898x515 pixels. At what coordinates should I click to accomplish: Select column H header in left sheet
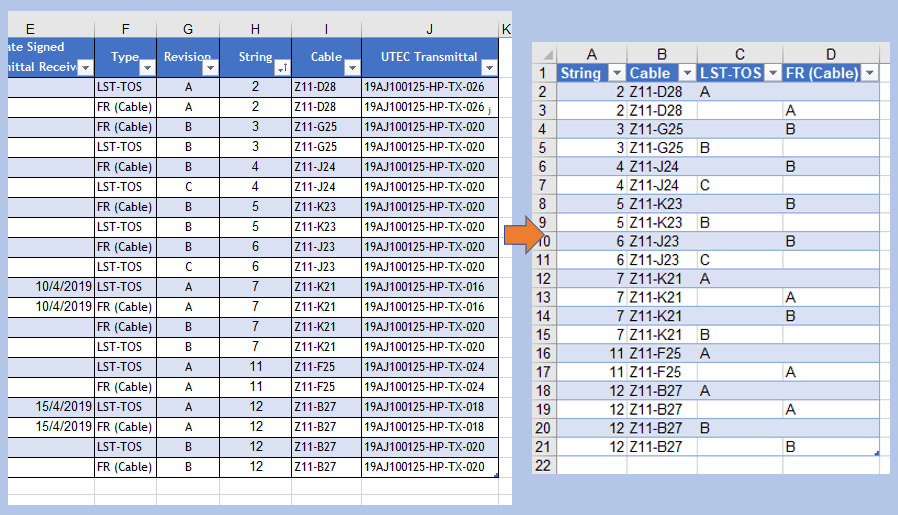point(255,29)
